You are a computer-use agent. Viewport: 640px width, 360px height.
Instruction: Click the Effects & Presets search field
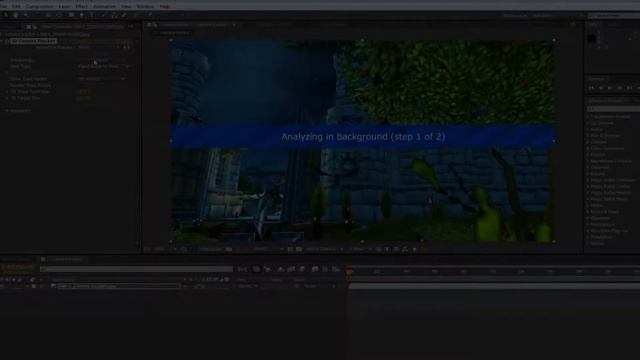tap(613, 109)
